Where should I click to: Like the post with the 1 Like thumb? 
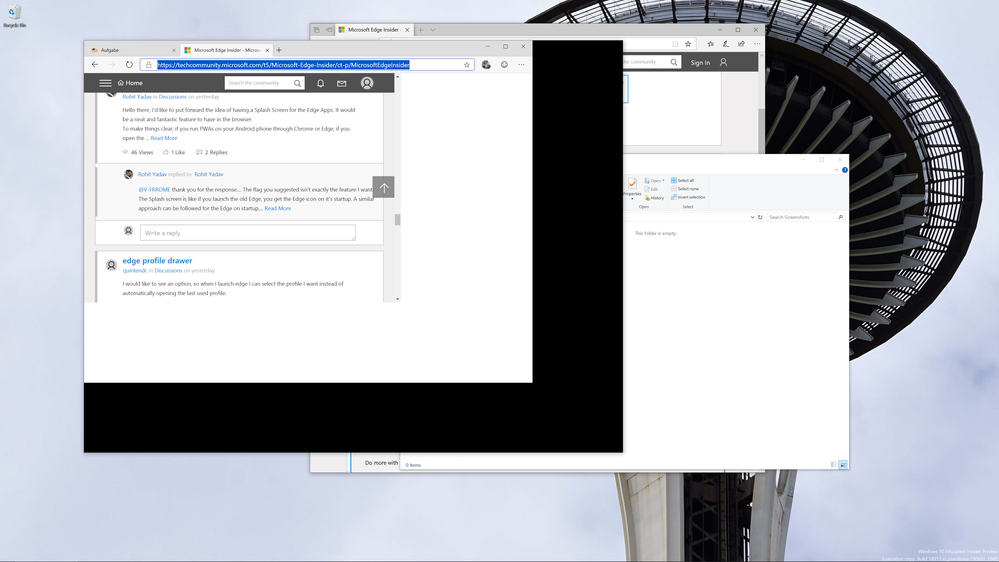173,152
